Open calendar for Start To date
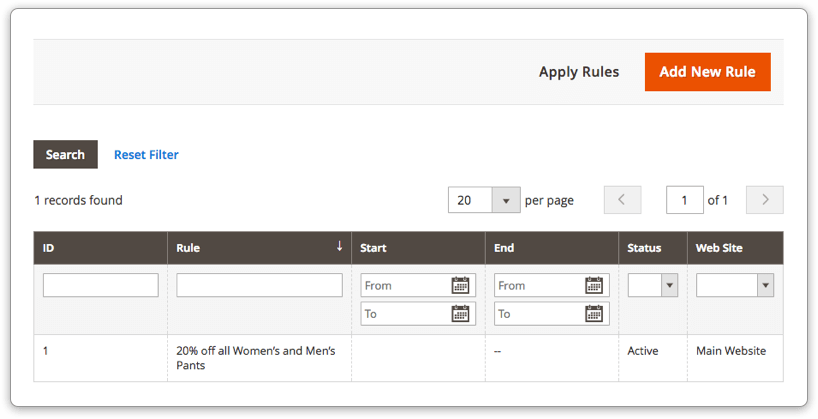 point(460,314)
